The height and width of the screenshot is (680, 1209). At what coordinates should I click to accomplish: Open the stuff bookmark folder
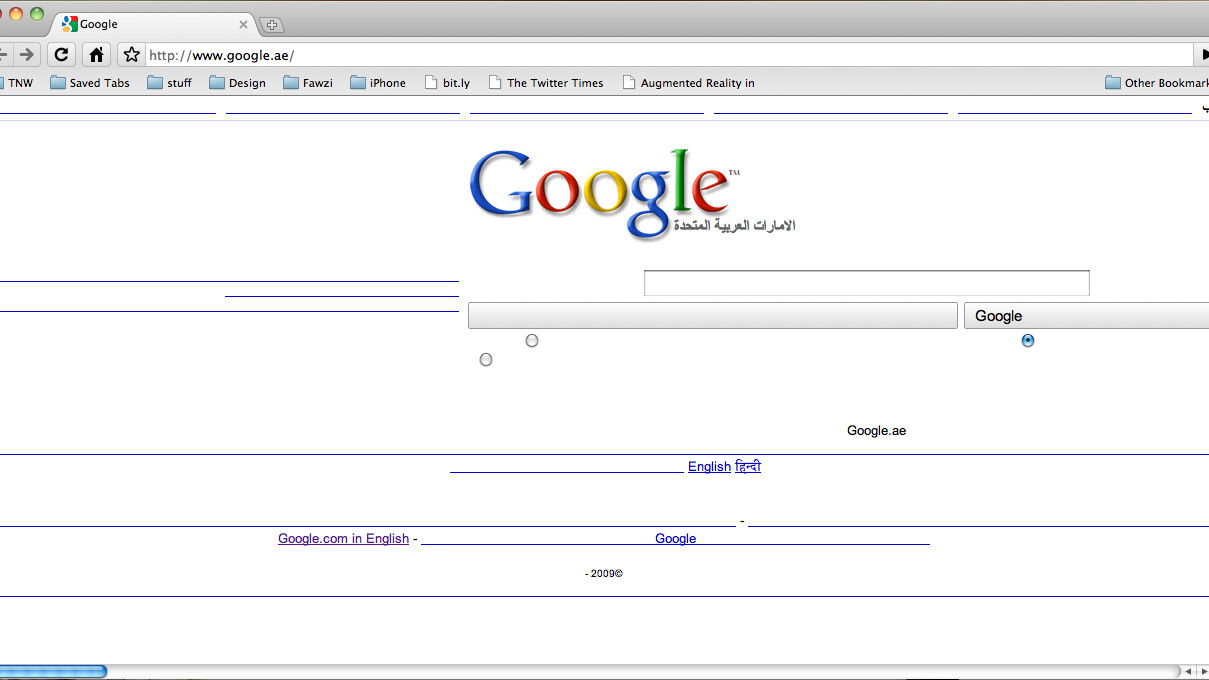point(169,83)
